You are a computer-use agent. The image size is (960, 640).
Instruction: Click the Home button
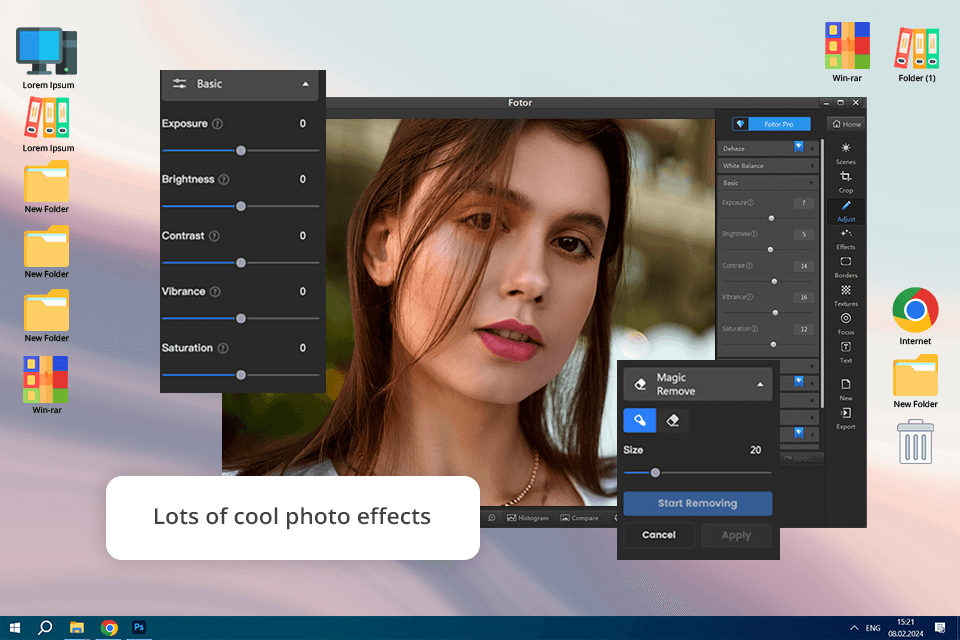point(845,124)
